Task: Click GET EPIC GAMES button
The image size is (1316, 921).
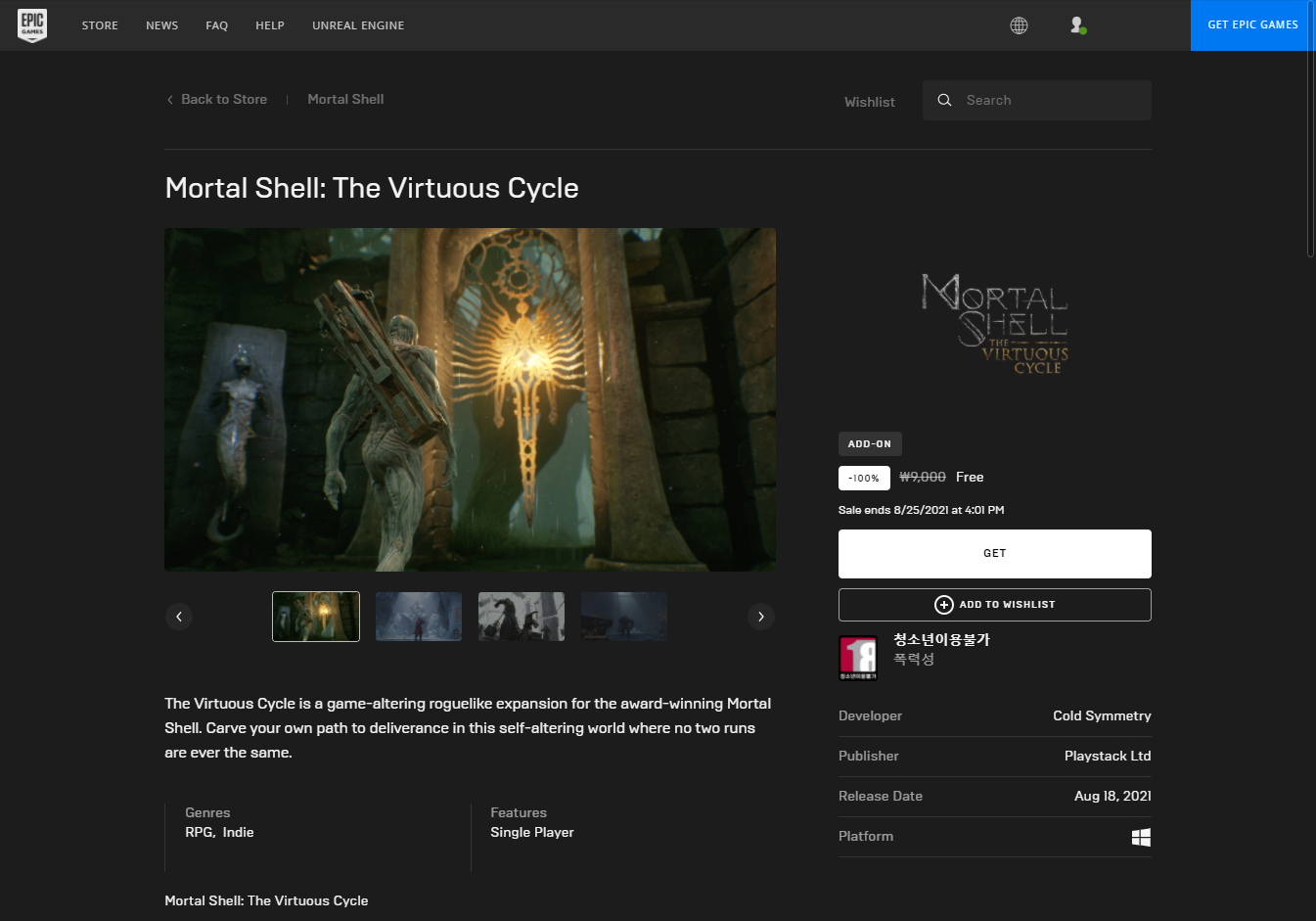Action: coord(1252,25)
